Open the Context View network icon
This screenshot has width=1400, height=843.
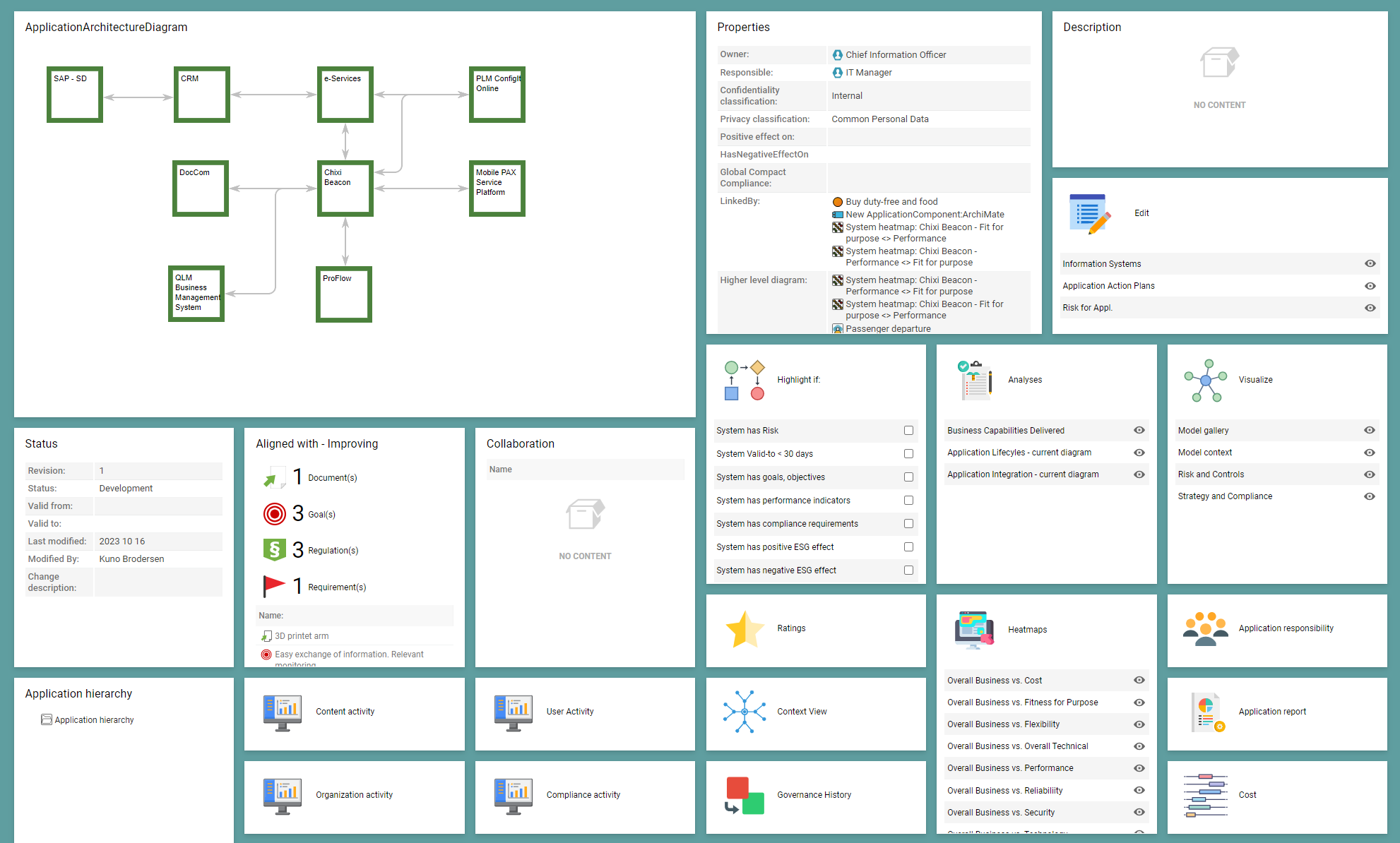(745, 712)
